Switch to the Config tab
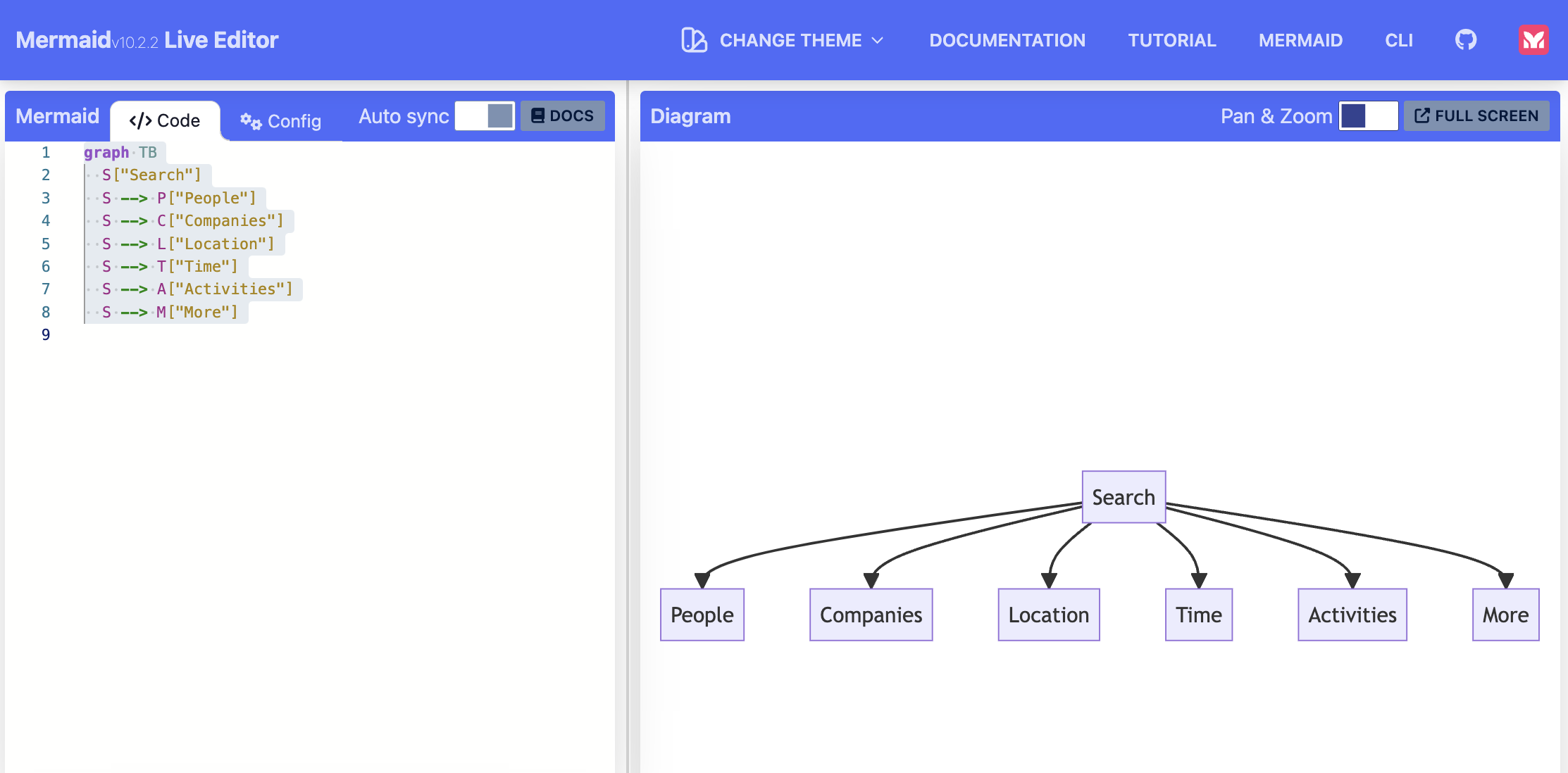Screen dimensions: 1568x773 (x=281, y=121)
